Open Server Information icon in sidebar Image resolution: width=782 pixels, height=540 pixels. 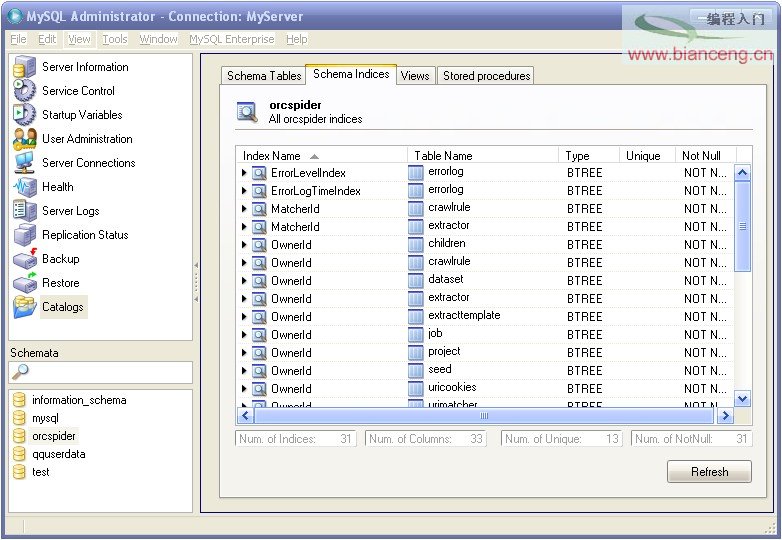pyautogui.click(x=24, y=67)
